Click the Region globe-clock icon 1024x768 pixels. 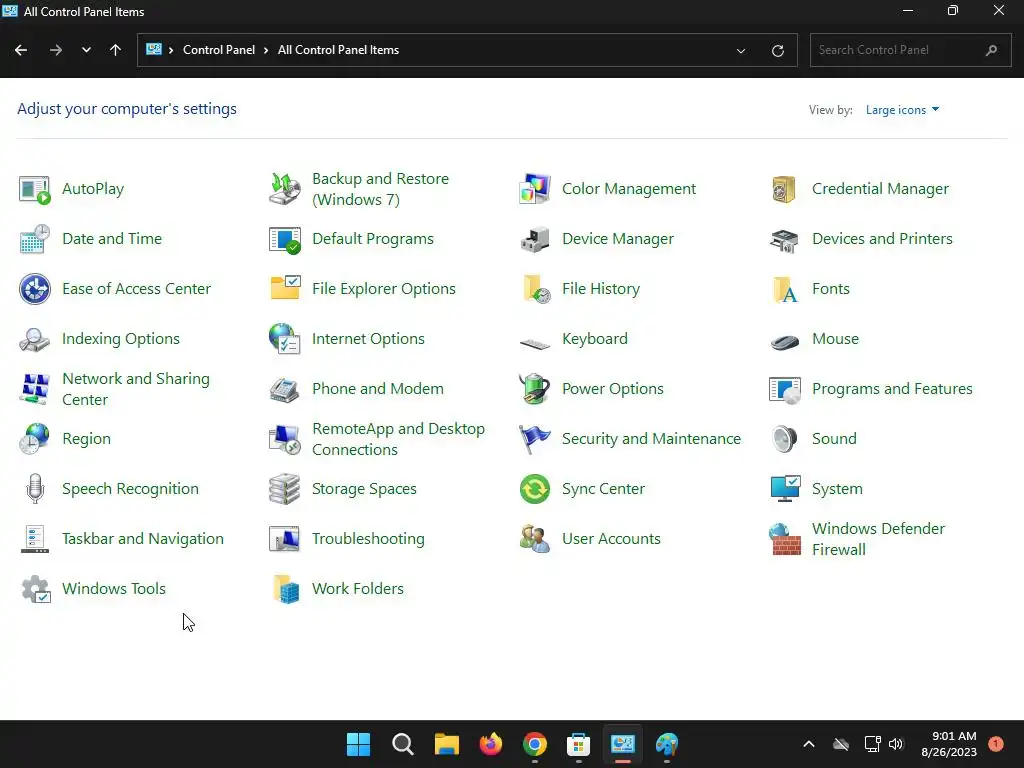pos(35,439)
